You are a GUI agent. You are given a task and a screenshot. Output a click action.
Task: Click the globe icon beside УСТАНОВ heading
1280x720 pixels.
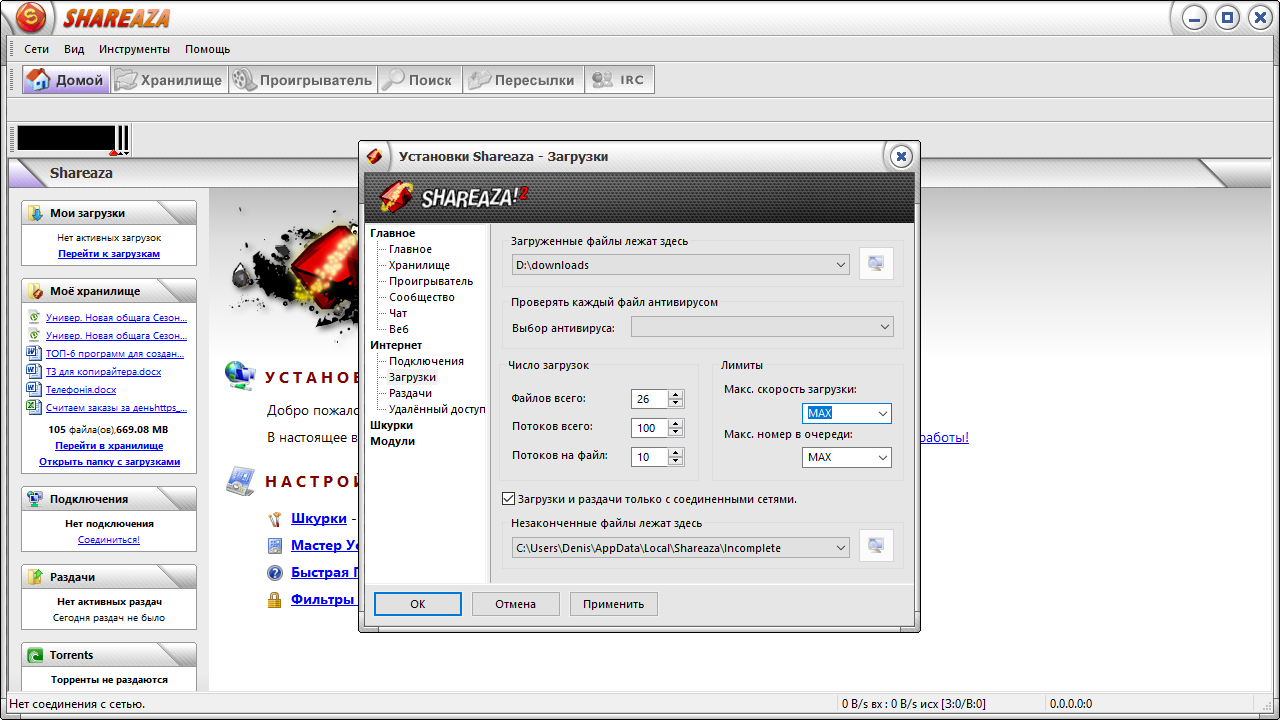(x=241, y=375)
